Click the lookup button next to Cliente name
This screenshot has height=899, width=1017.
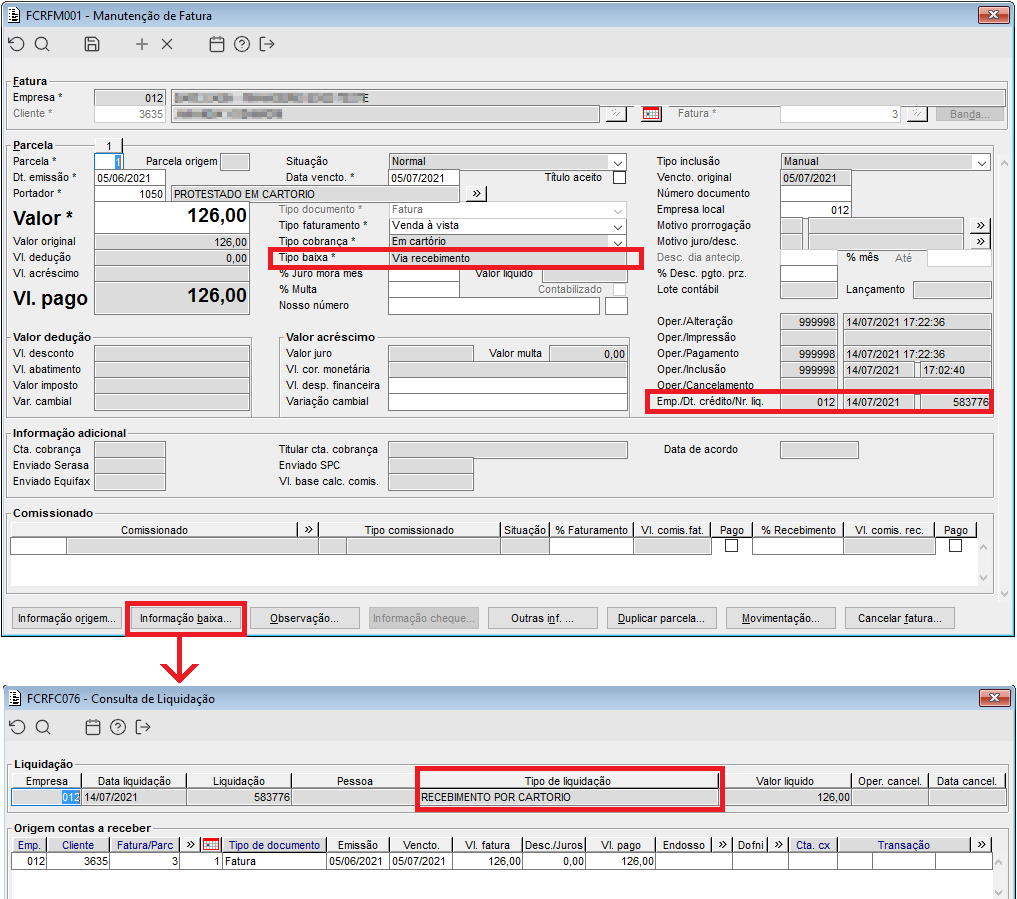click(616, 114)
